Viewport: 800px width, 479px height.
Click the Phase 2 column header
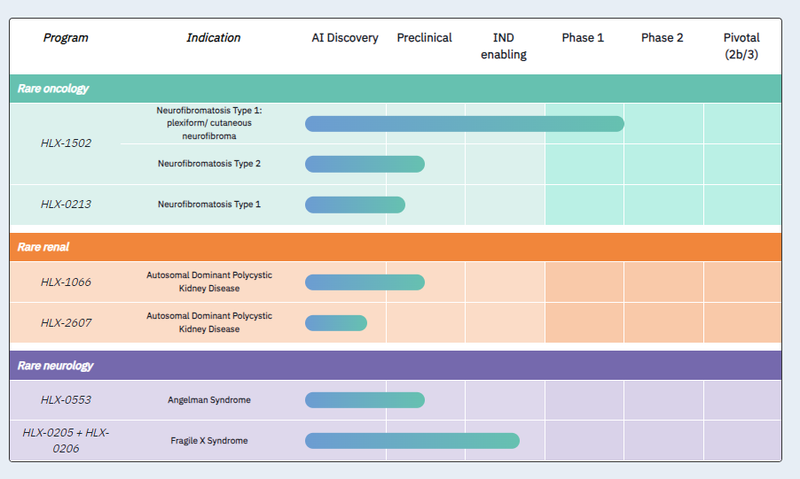click(x=662, y=38)
